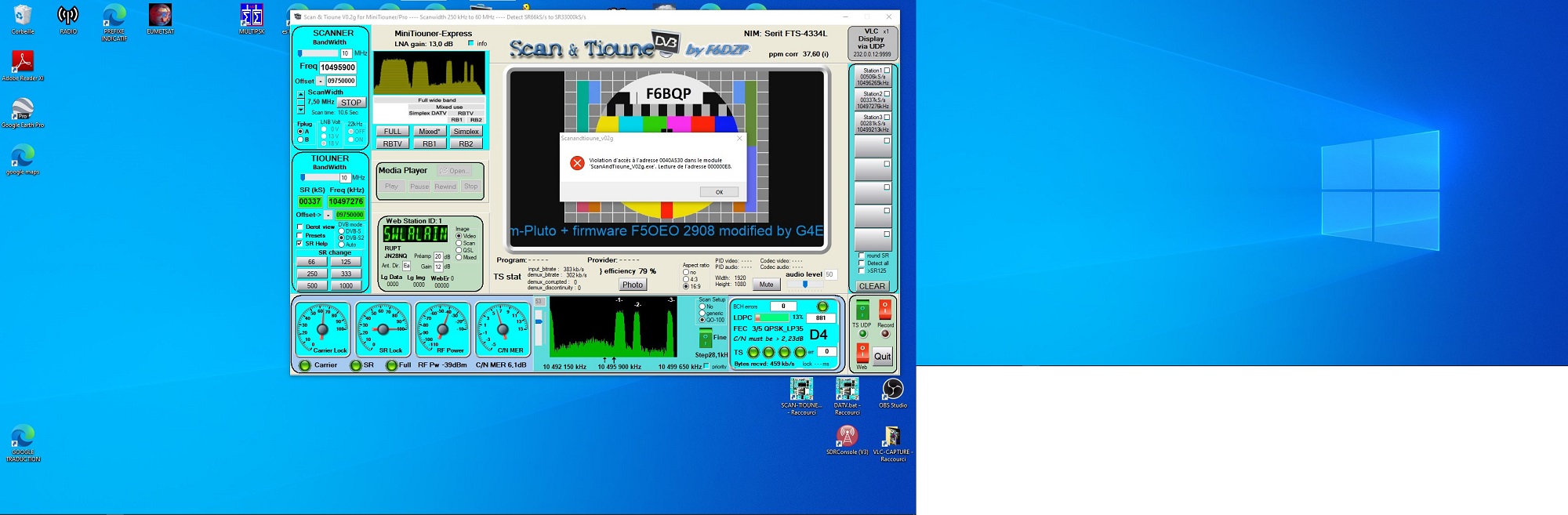Set symbol rate to 333
This screenshot has height=515, width=1568.
346,274
